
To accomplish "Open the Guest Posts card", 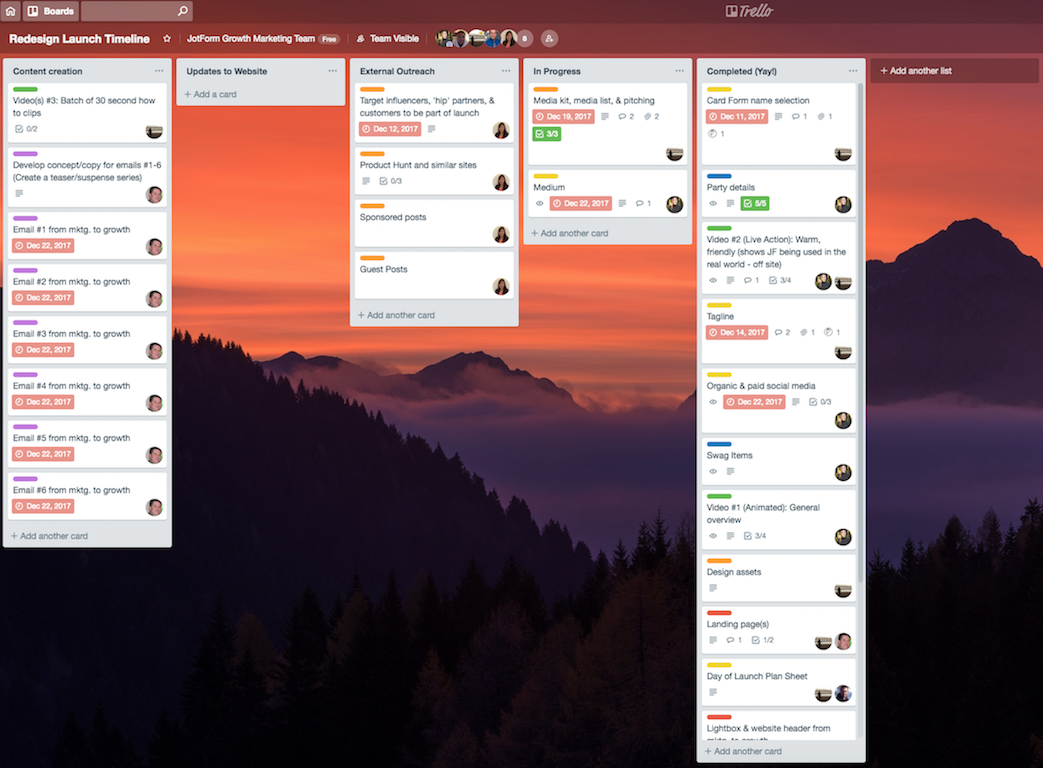I will (434, 275).
